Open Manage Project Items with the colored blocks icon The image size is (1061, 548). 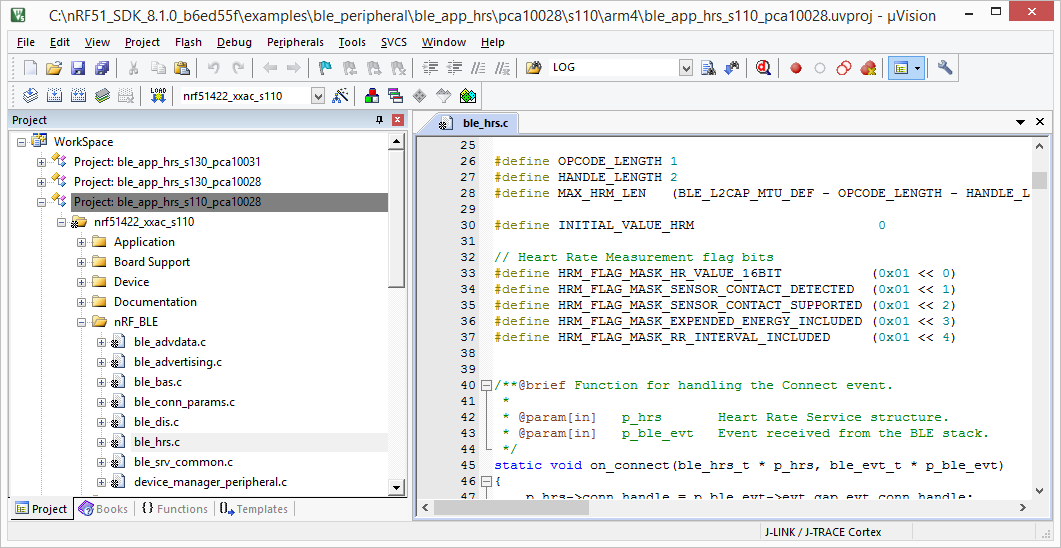coord(371,95)
